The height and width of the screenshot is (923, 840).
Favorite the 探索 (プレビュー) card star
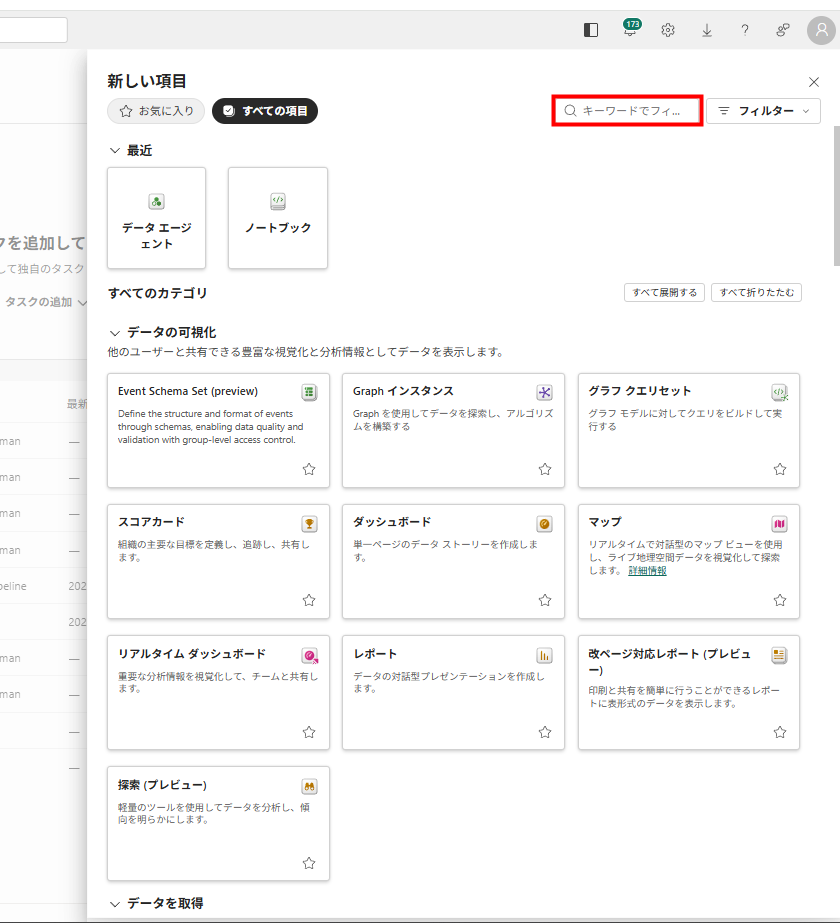(x=309, y=864)
